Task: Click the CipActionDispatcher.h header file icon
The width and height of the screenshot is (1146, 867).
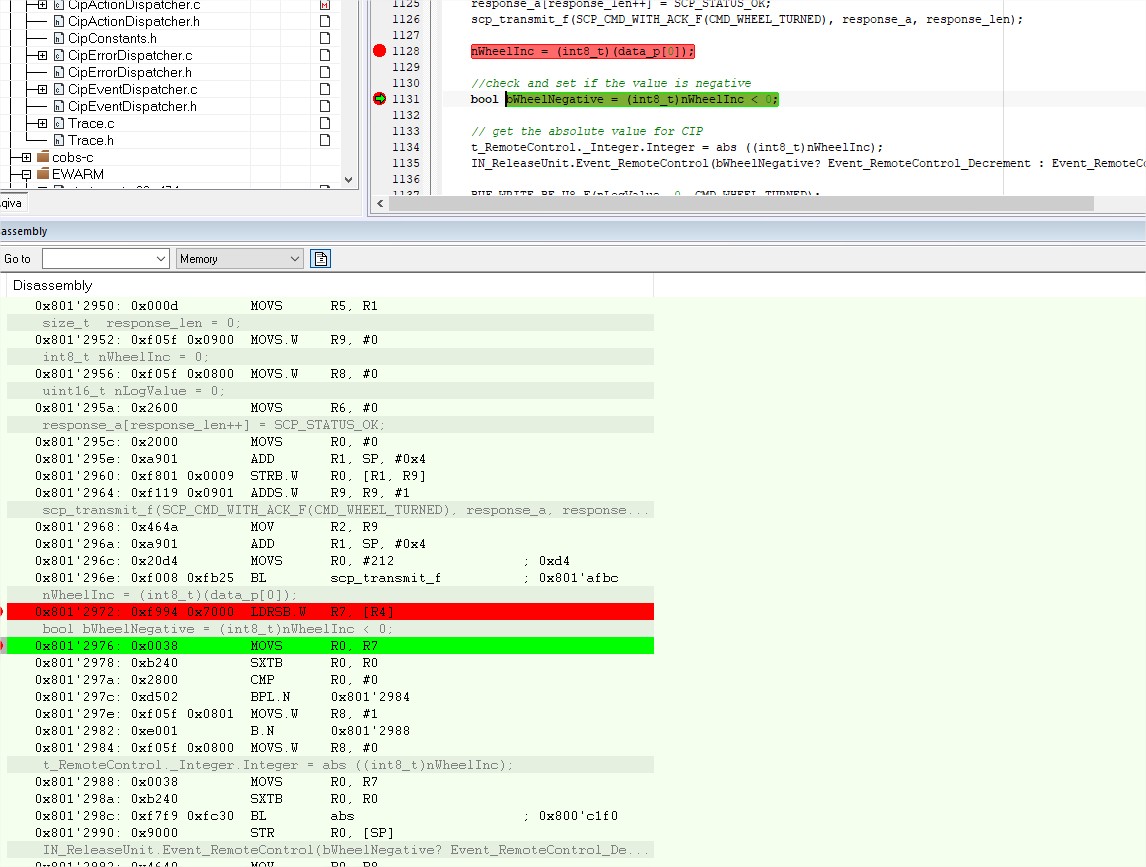Action: 59,21
